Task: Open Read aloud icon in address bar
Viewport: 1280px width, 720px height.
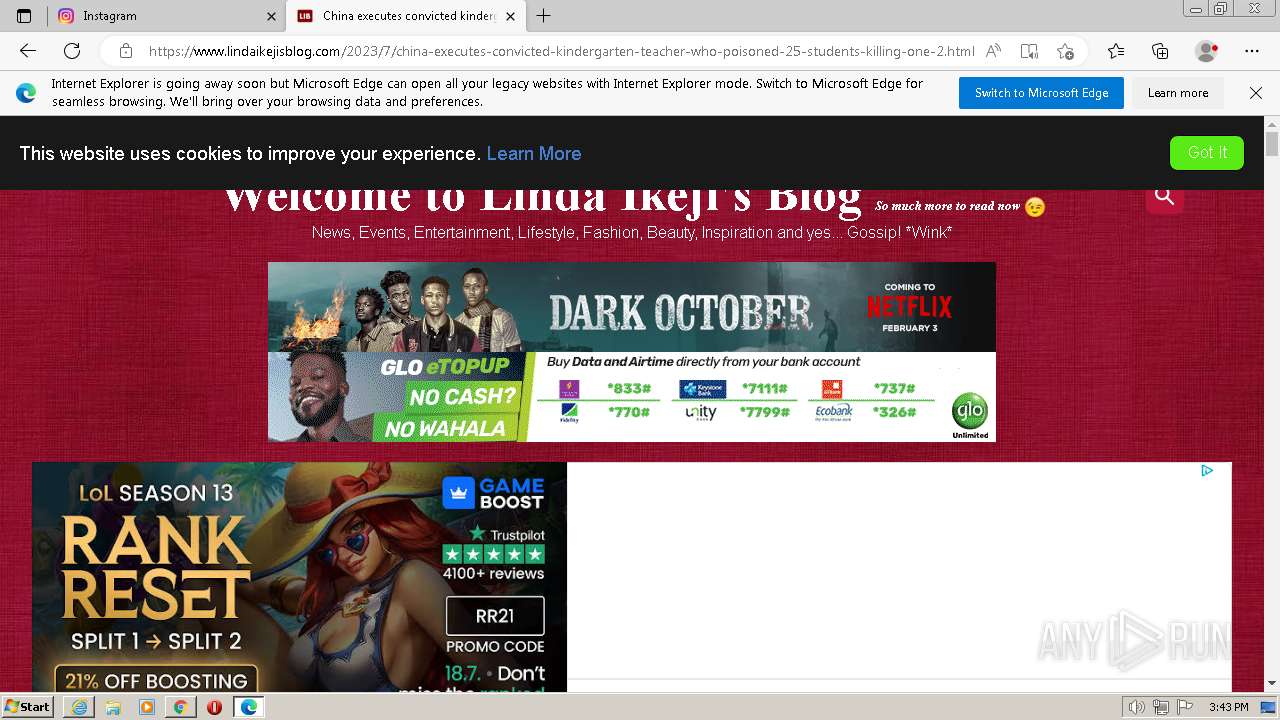Action: click(993, 51)
